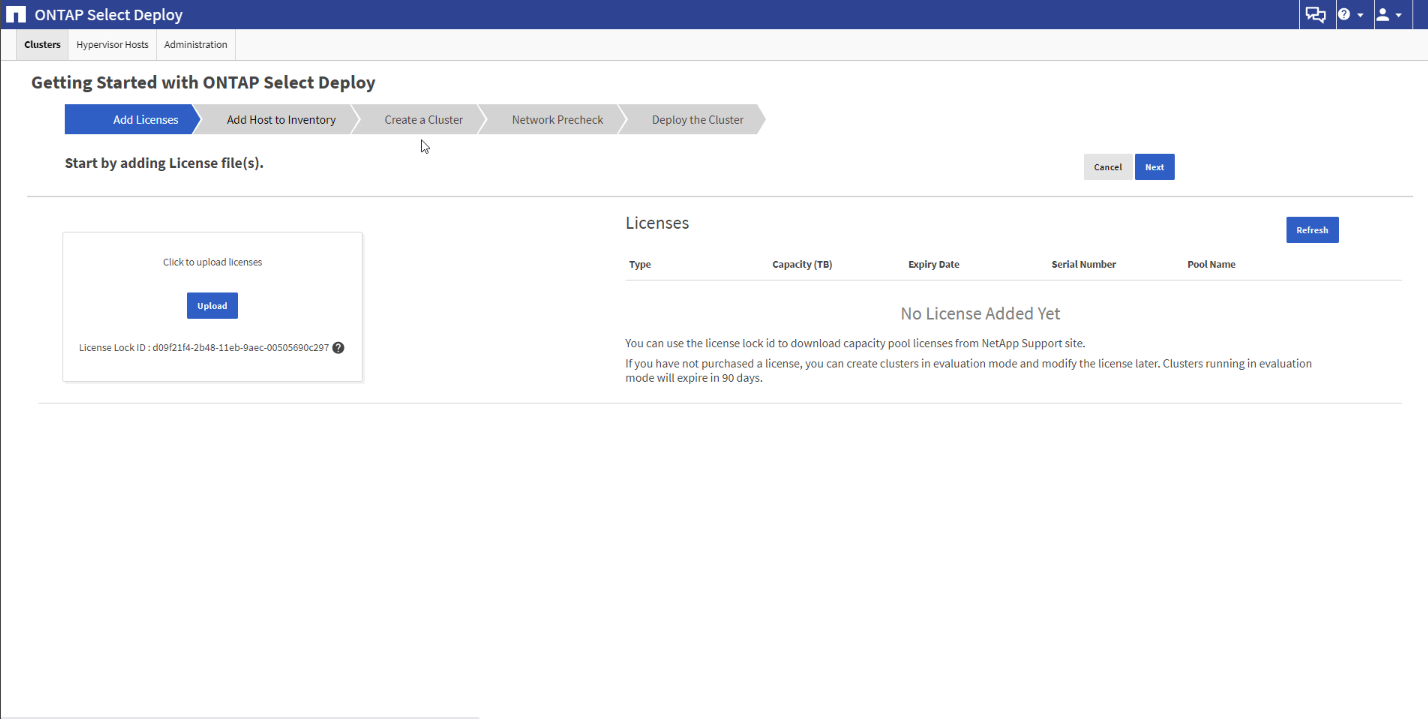The width and height of the screenshot is (1428, 719).
Task: Open the feedback chat icon
Action: tap(1316, 15)
